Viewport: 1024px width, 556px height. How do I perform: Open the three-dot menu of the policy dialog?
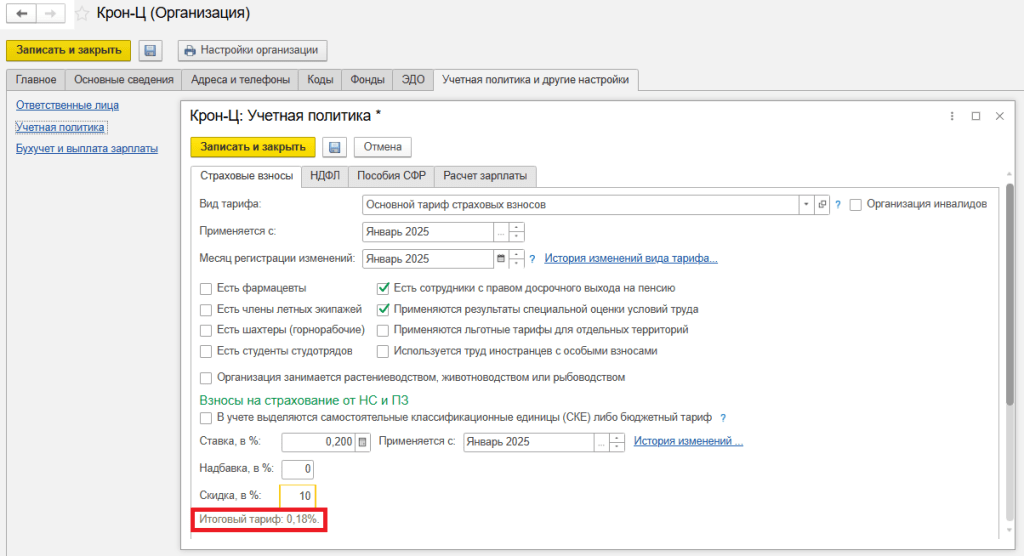pos(952,116)
